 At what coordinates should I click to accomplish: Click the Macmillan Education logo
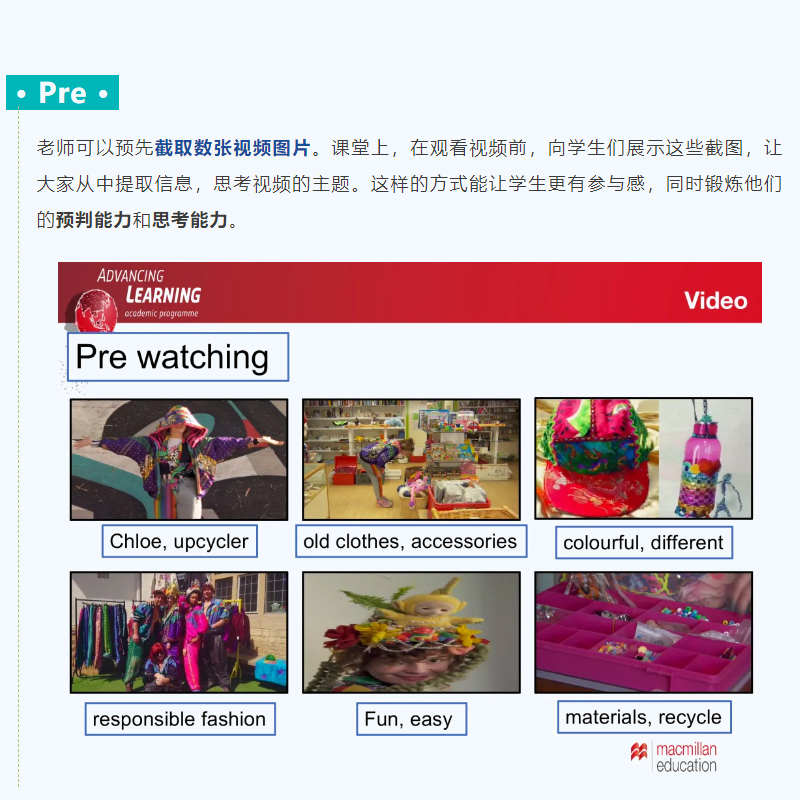(x=673, y=757)
